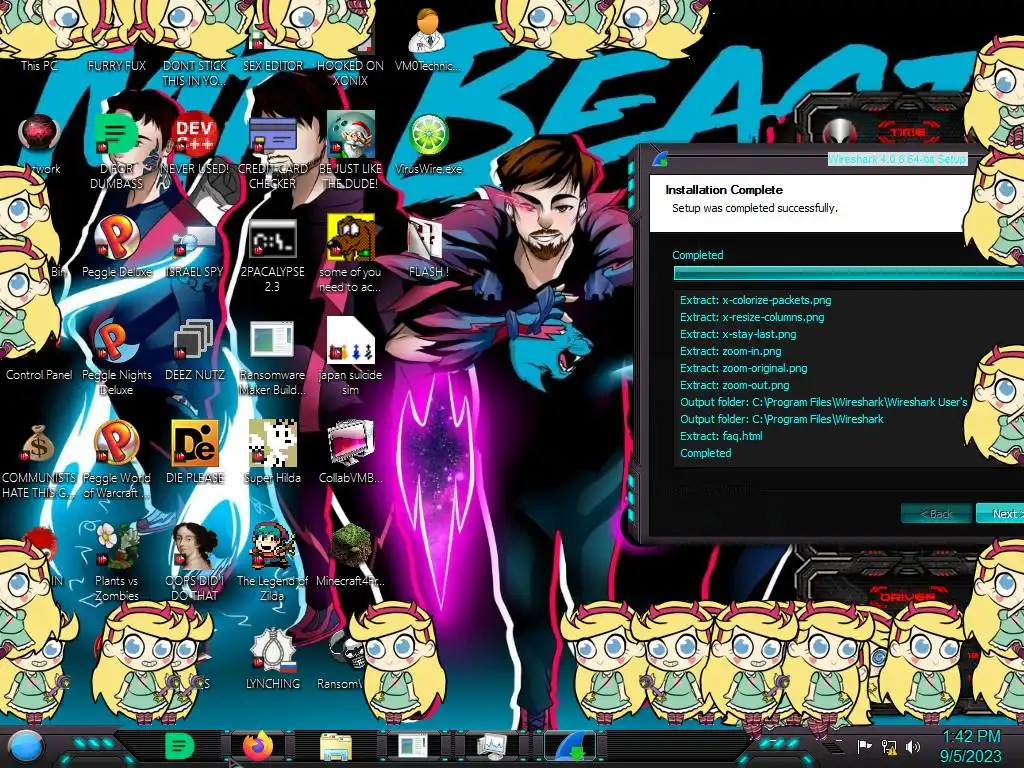Switch to Wireshark setup taskbar button
Viewport: 1024px width, 768px height.
(571, 746)
